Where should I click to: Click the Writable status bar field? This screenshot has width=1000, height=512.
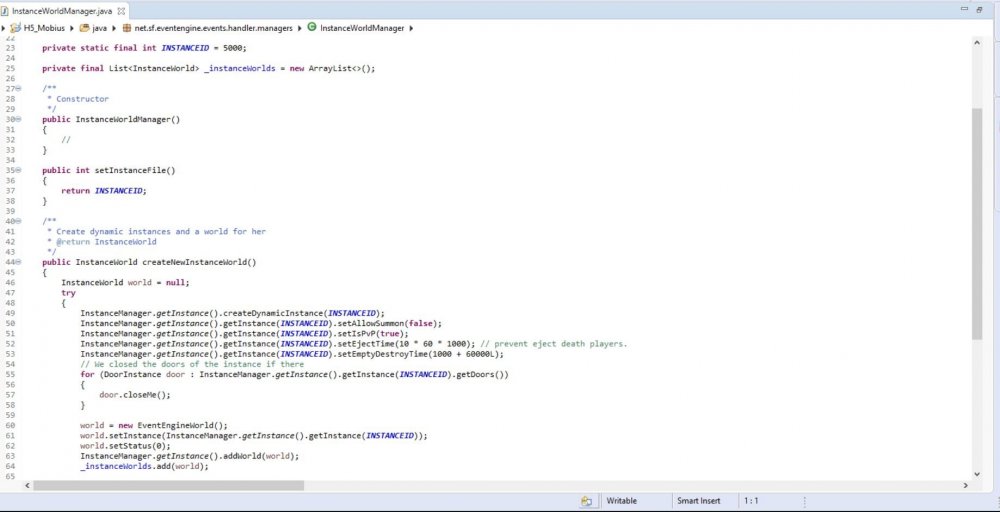621,500
